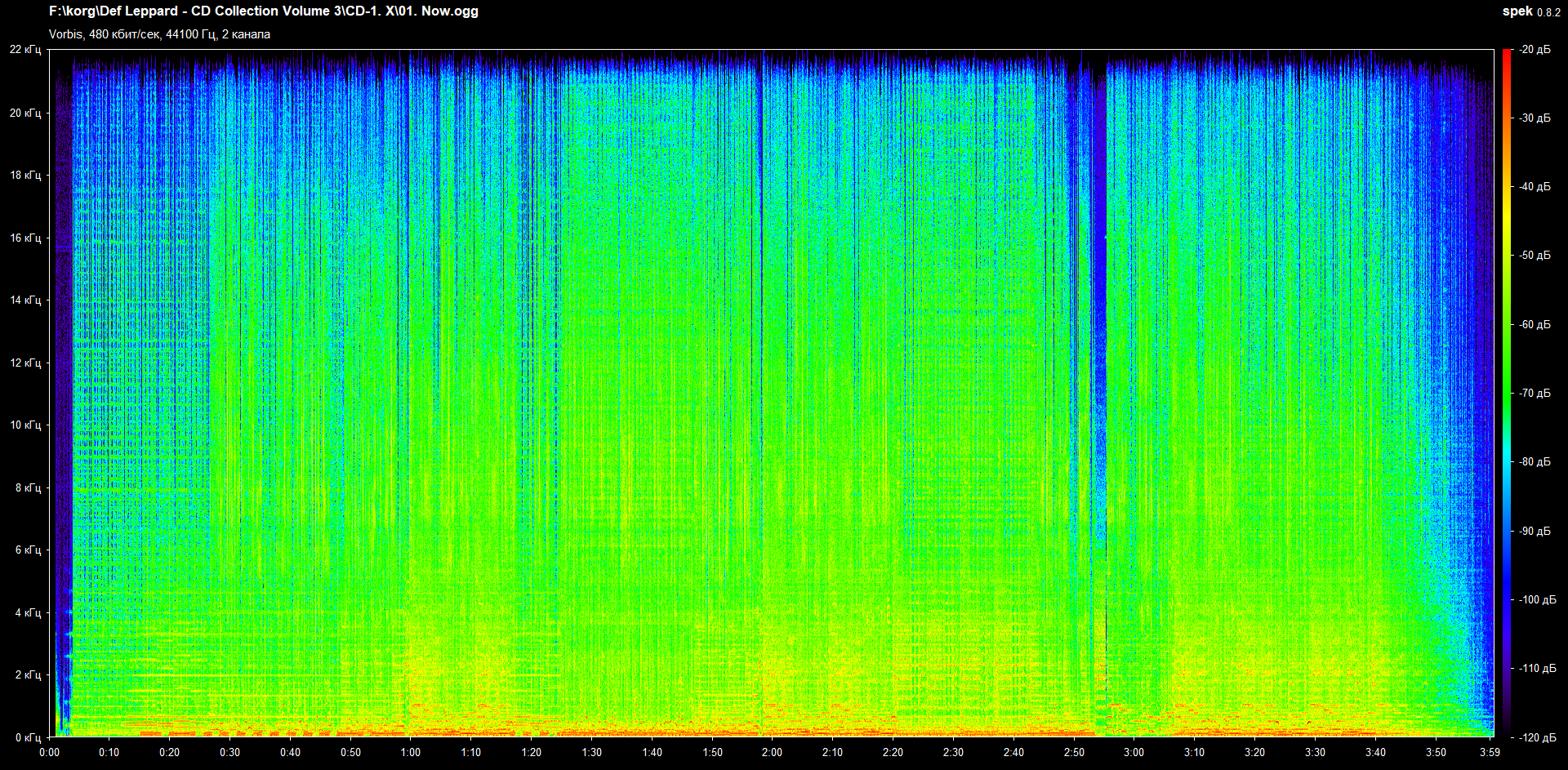Click the 4 kHz frequency axis label
Screen dimensions: 1568x770
click(28, 612)
